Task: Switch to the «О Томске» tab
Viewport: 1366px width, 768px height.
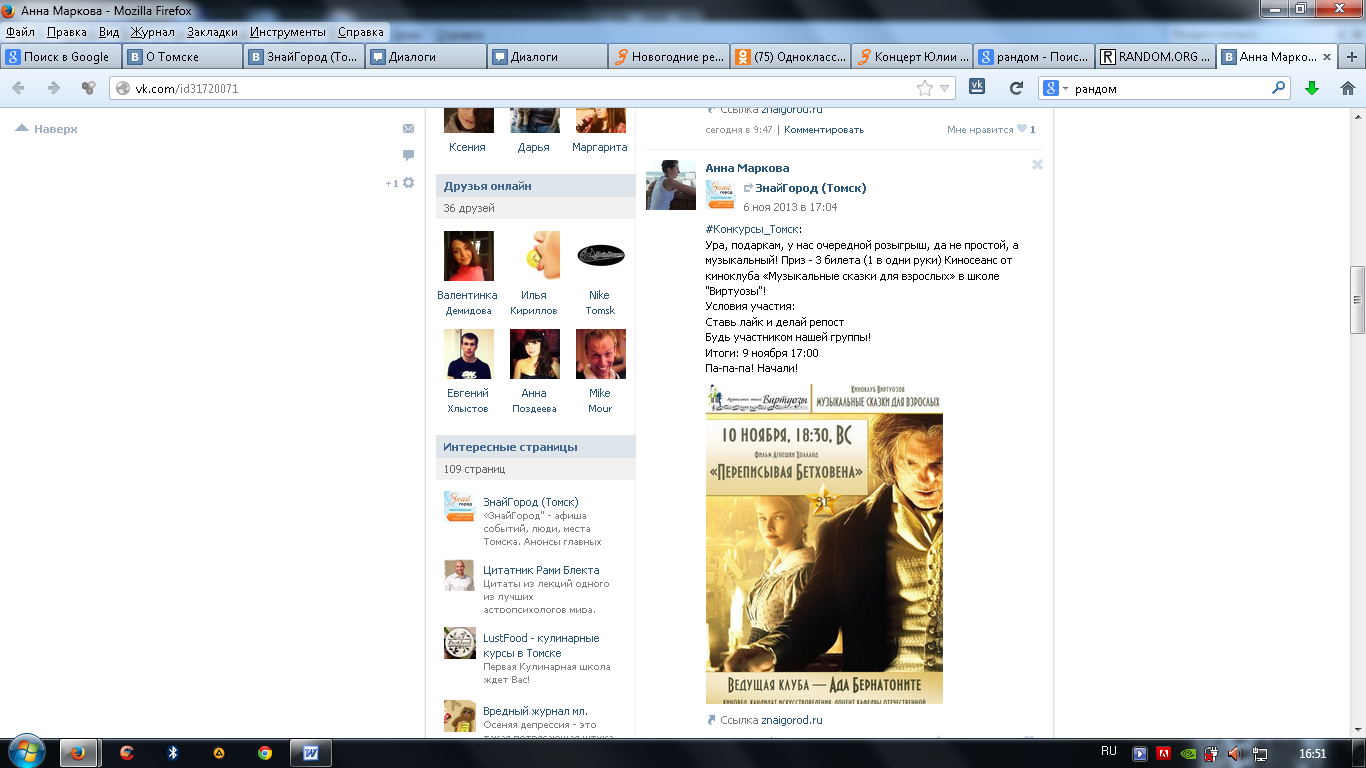Action: coord(183,57)
